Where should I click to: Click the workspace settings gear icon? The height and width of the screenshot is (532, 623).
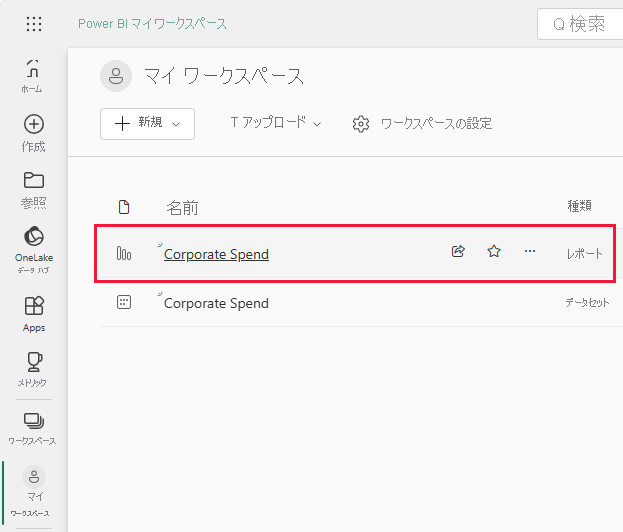[x=360, y=124]
